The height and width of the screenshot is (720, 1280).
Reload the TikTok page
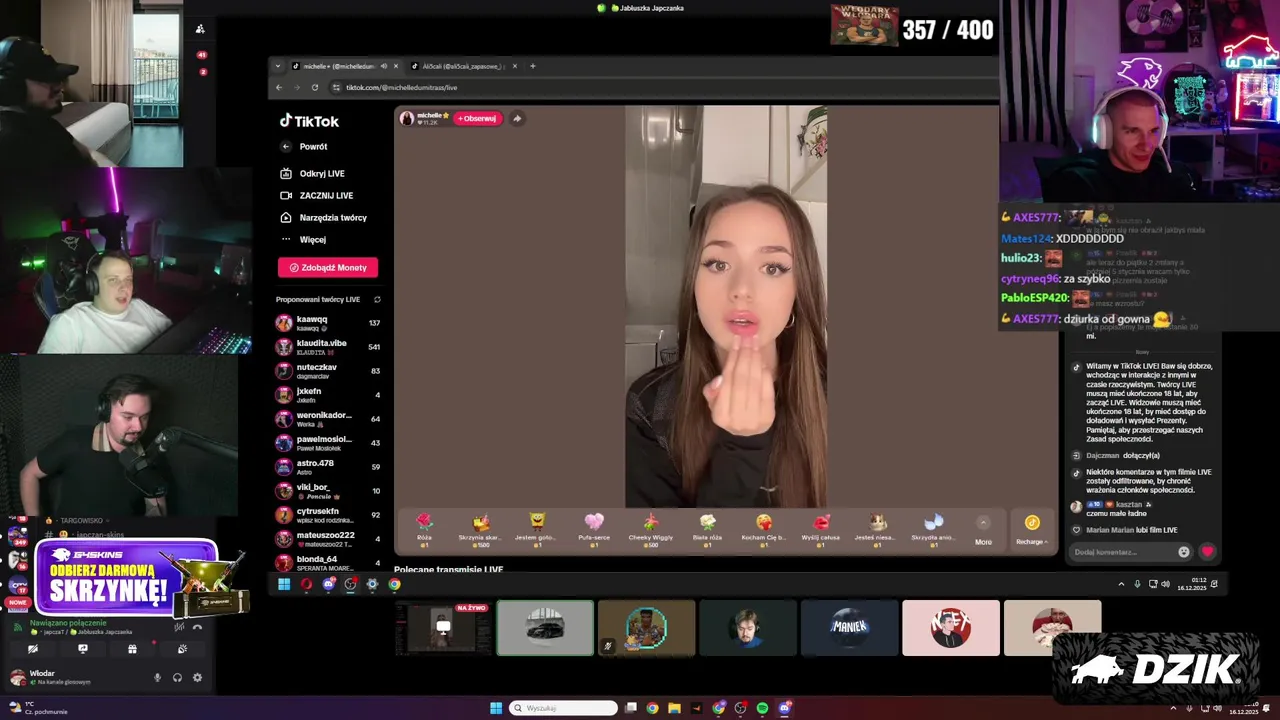tap(315, 87)
